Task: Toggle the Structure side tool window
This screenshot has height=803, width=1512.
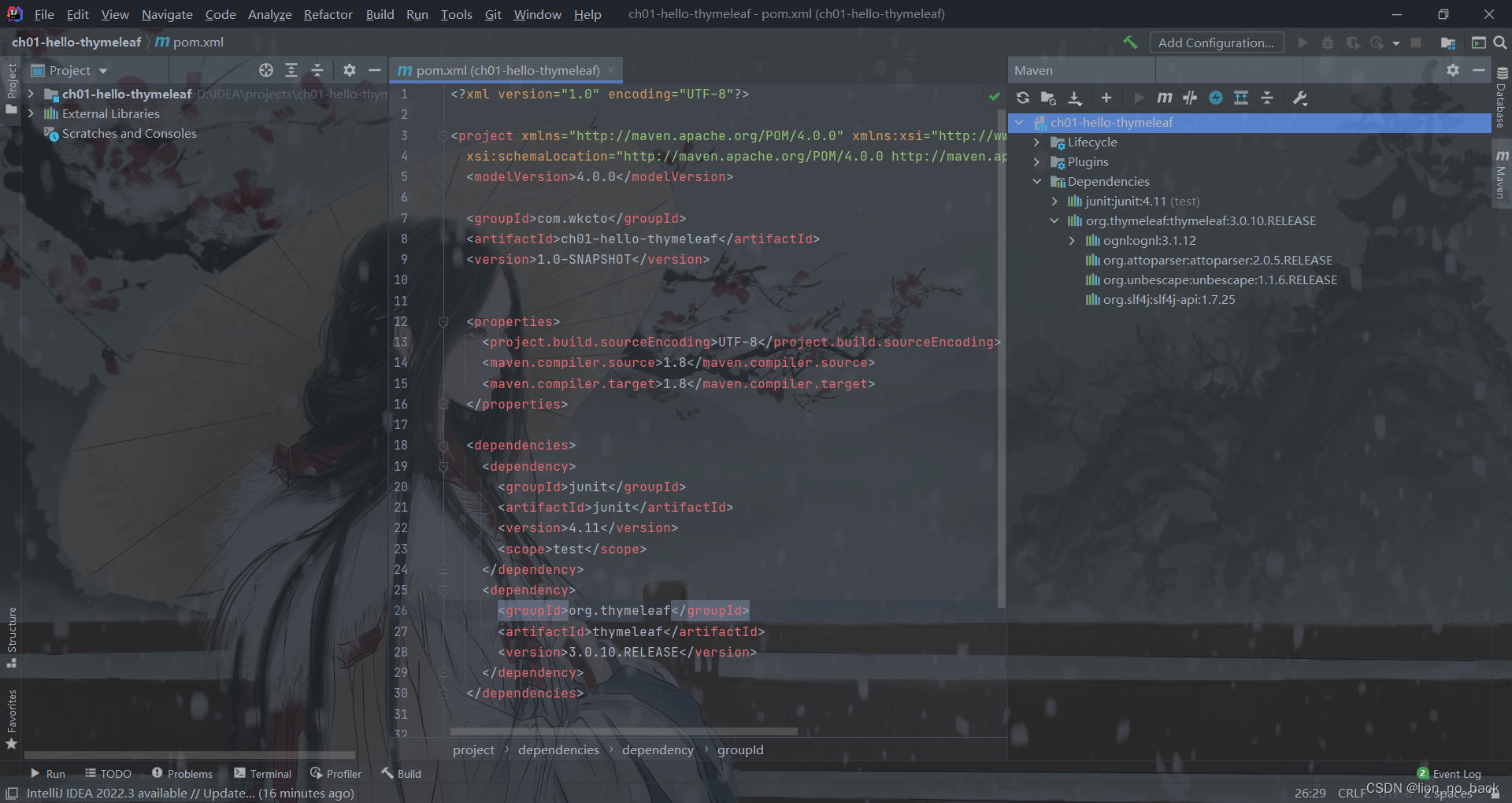Action: [11, 637]
